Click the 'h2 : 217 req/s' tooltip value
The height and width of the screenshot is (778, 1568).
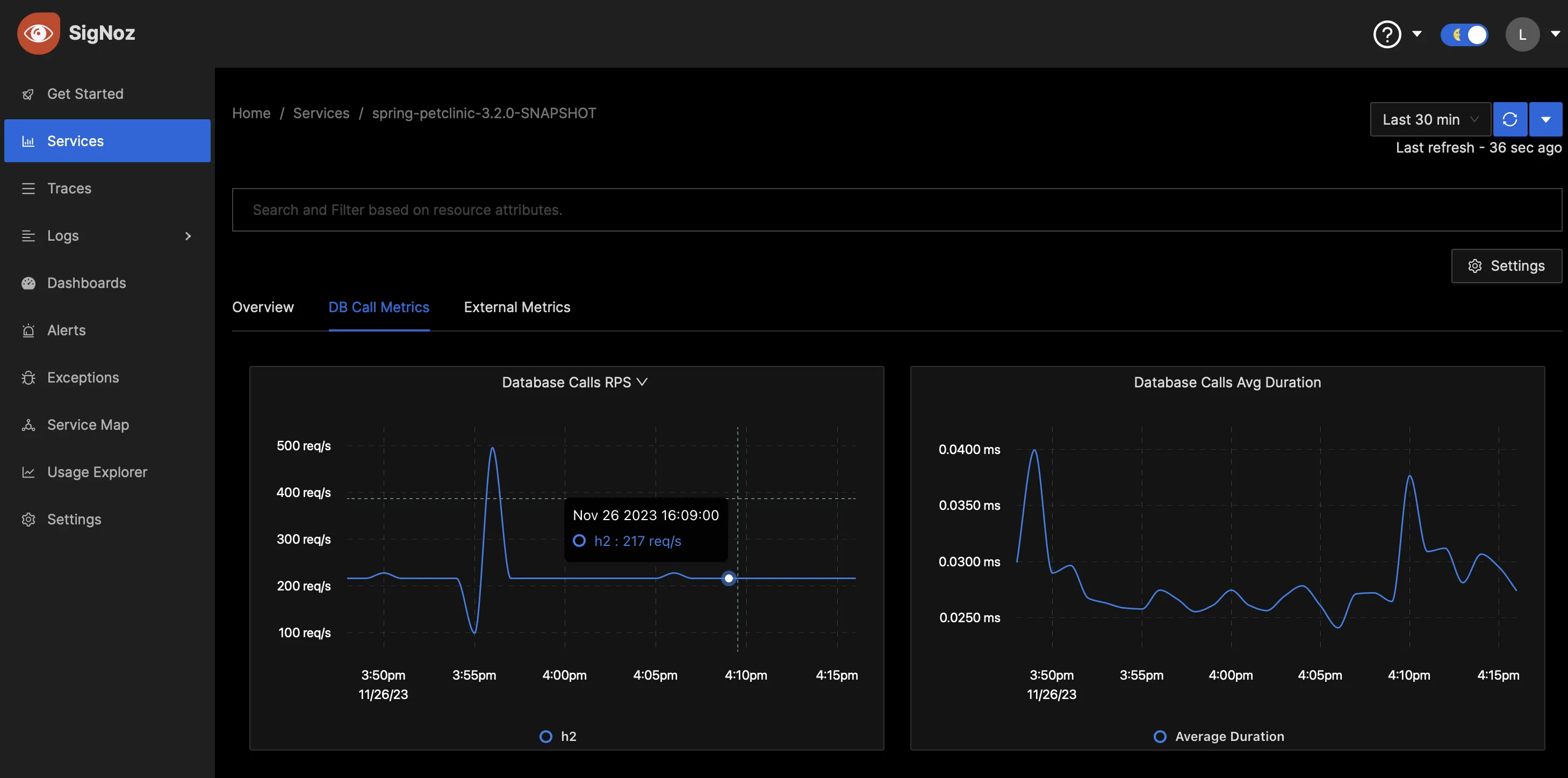coord(637,541)
